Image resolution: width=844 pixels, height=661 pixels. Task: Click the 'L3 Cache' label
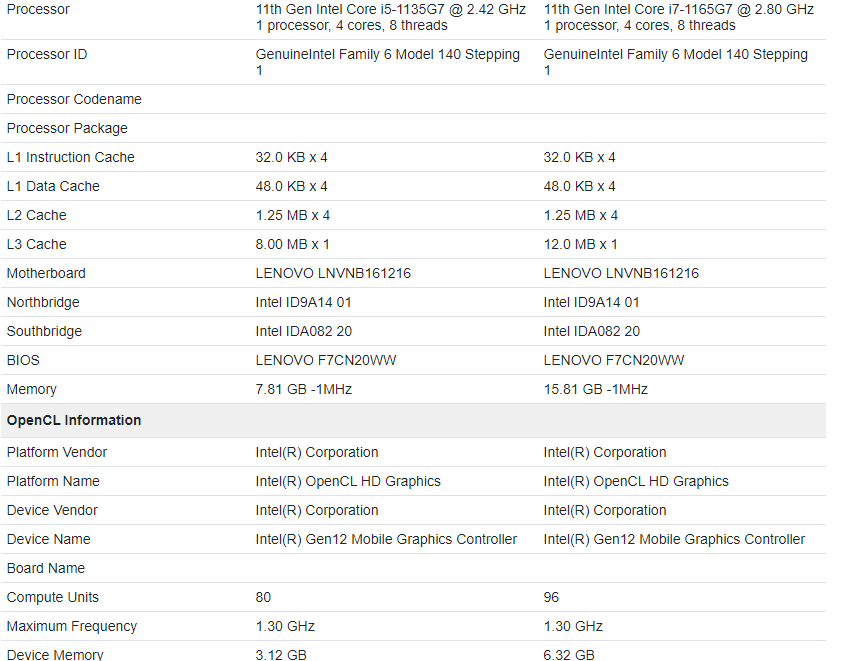(37, 245)
